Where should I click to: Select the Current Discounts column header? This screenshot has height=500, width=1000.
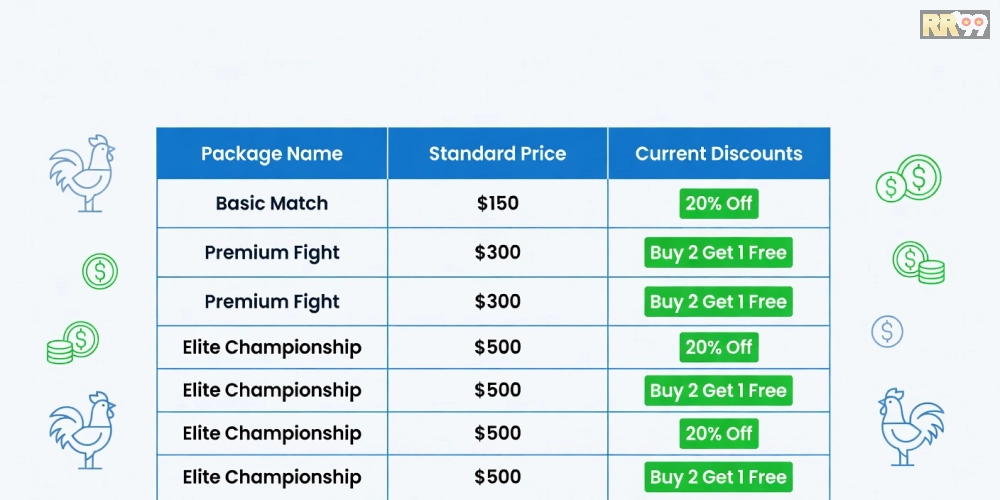(x=719, y=154)
